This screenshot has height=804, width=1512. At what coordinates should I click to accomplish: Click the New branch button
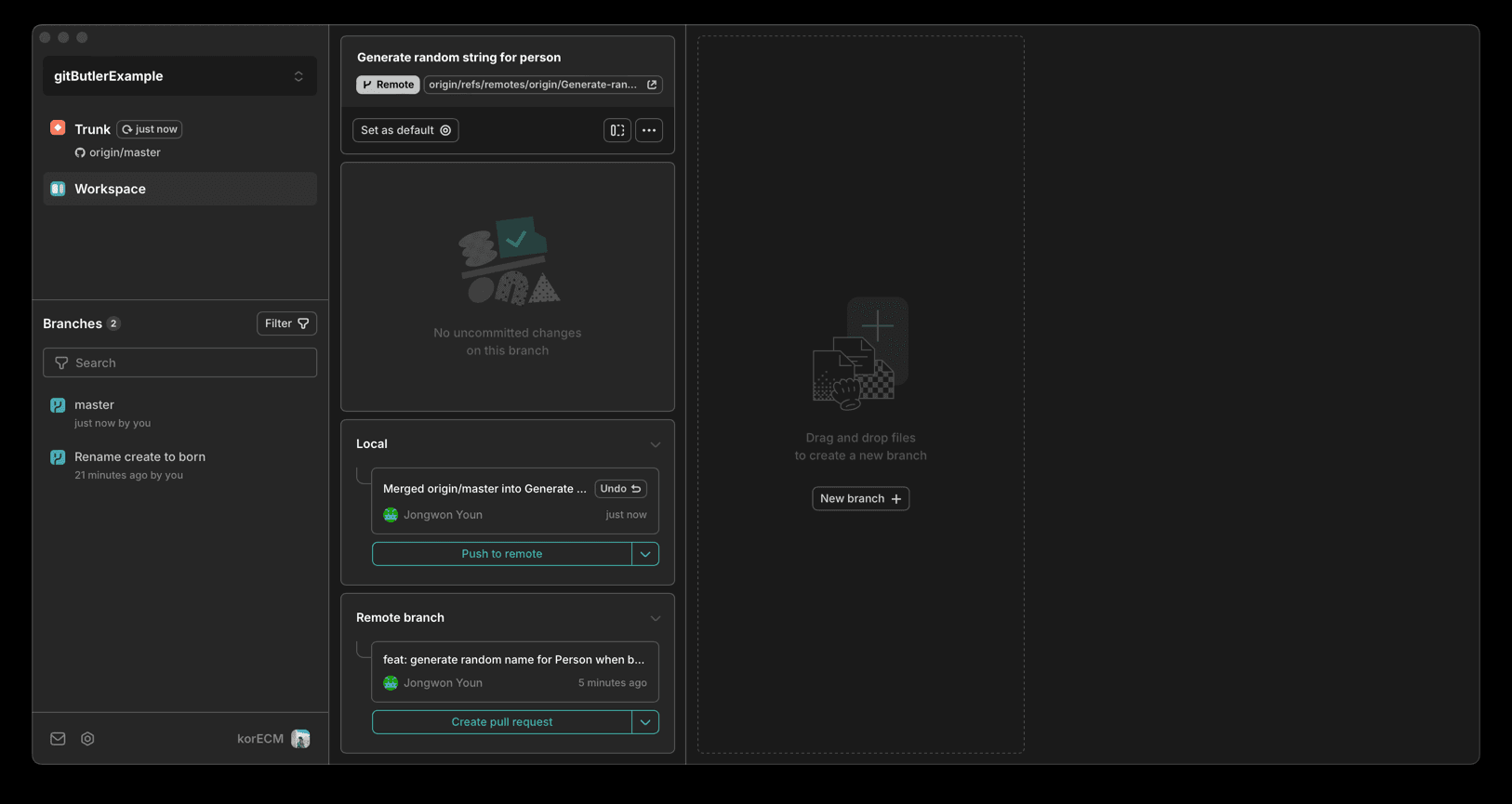pos(860,499)
